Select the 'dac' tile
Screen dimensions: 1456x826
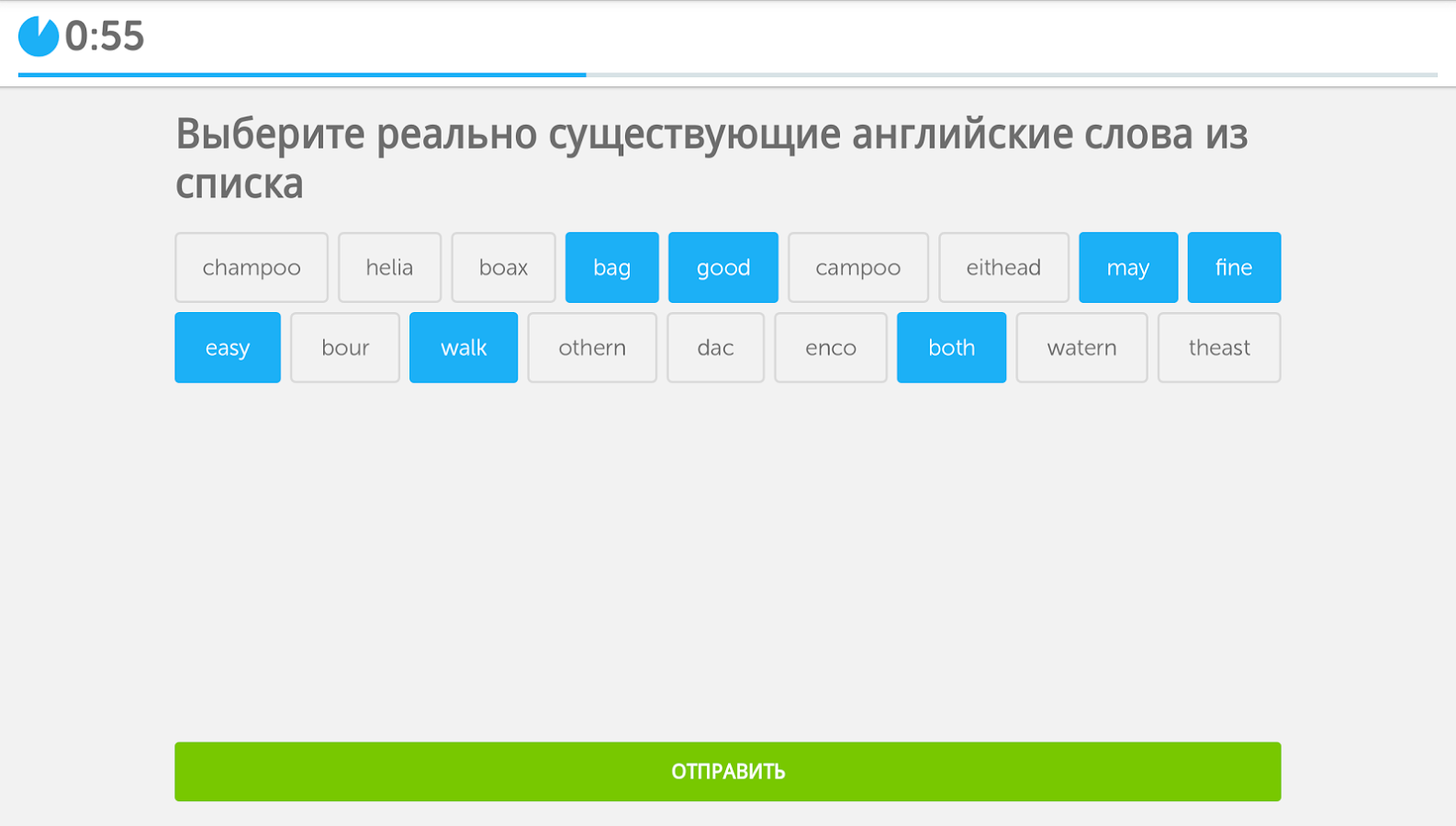(715, 348)
